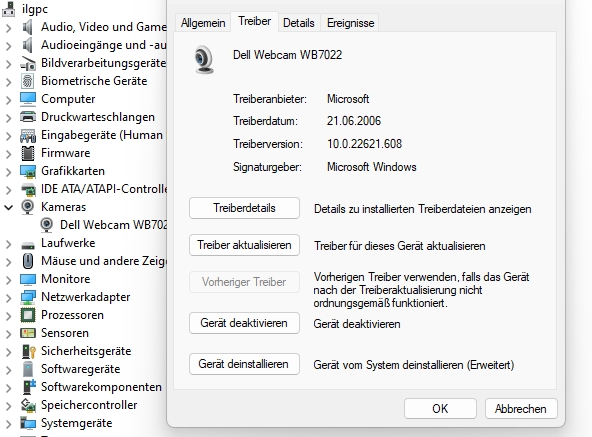
Task: Select the ilgpc root node label
Action: [x=35, y=9]
